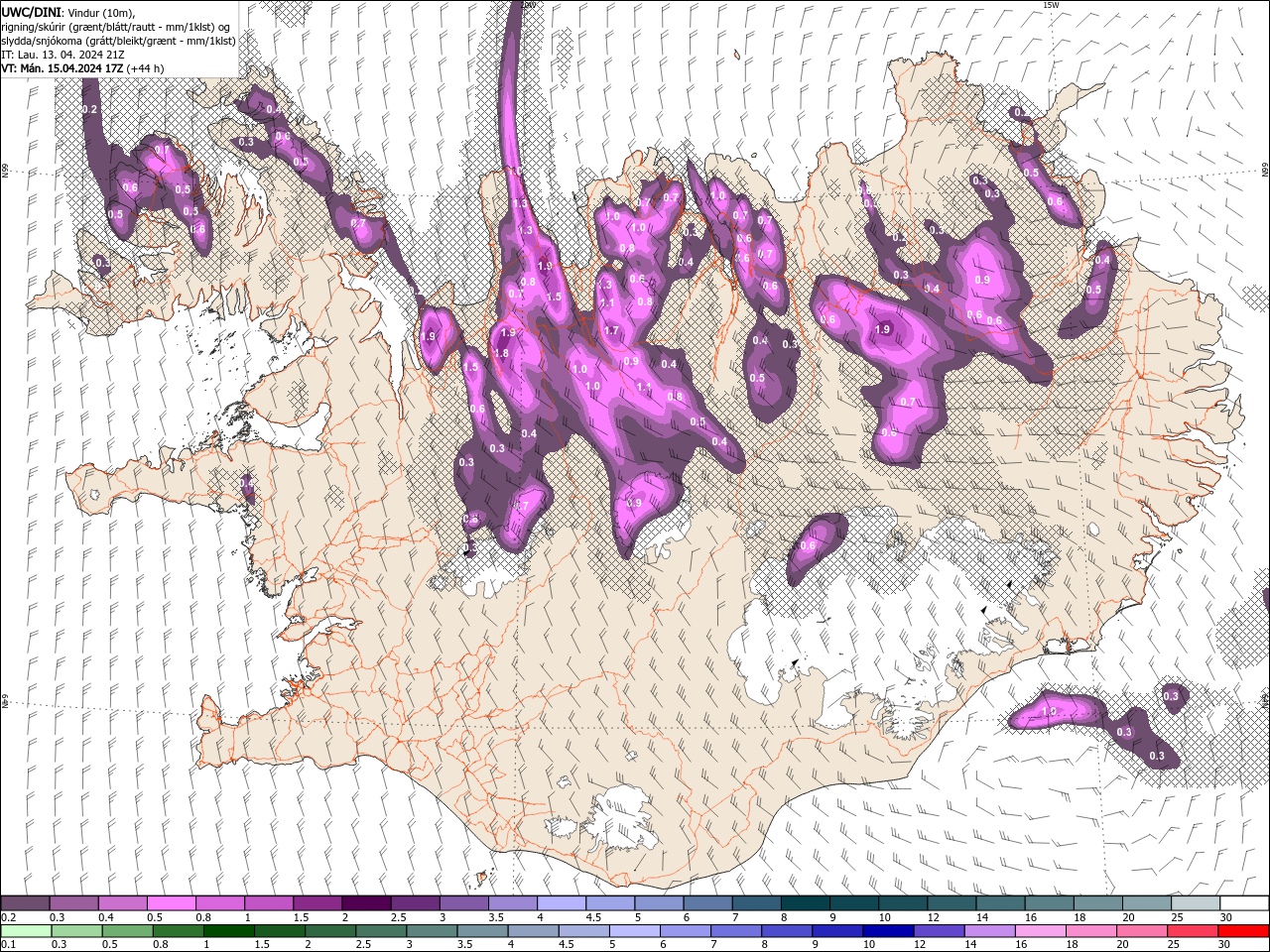Click the 'IT: Lau. 13. 04. 2024 21Z' line
Image resolution: width=1270 pixels, height=952 pixels.
point(63,54)
